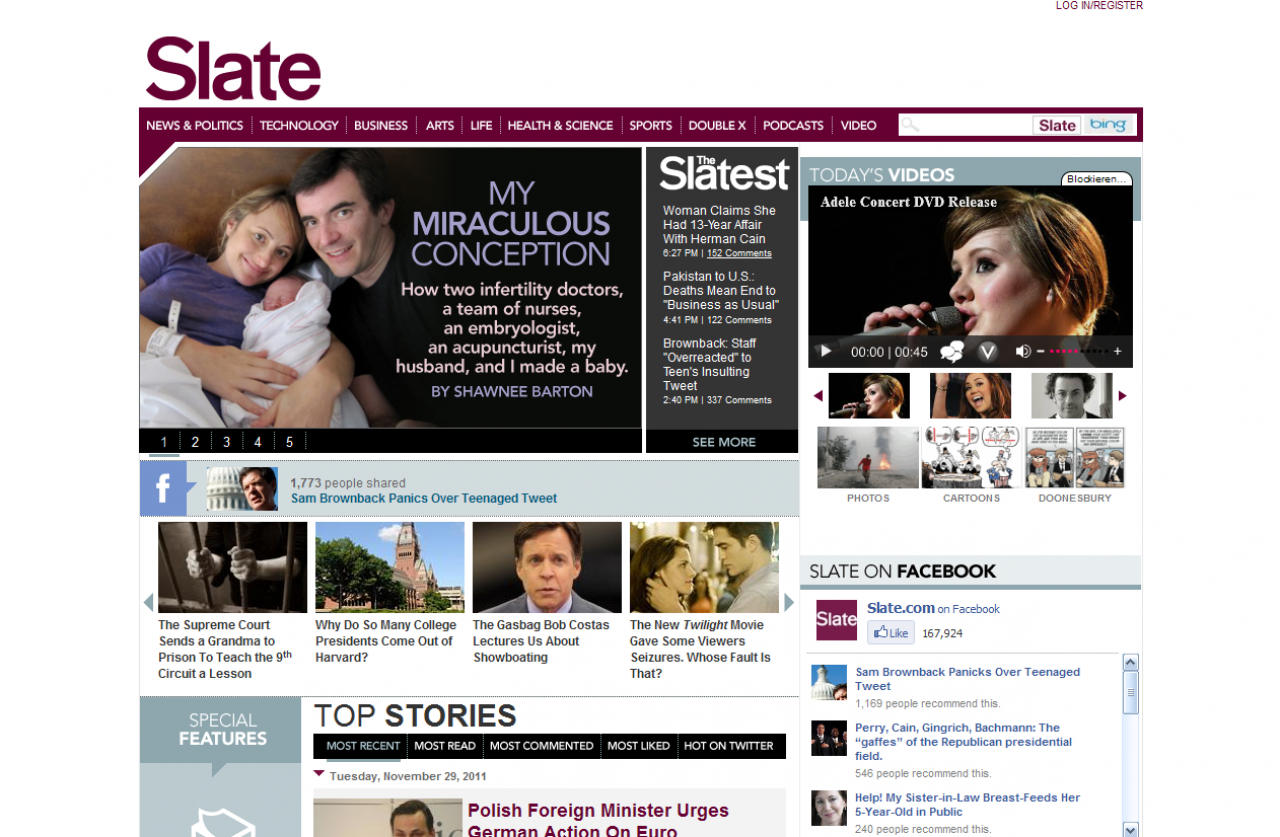Switch to slide 3 of the feature carousel
1280x837 pixels.
[227, 442]
